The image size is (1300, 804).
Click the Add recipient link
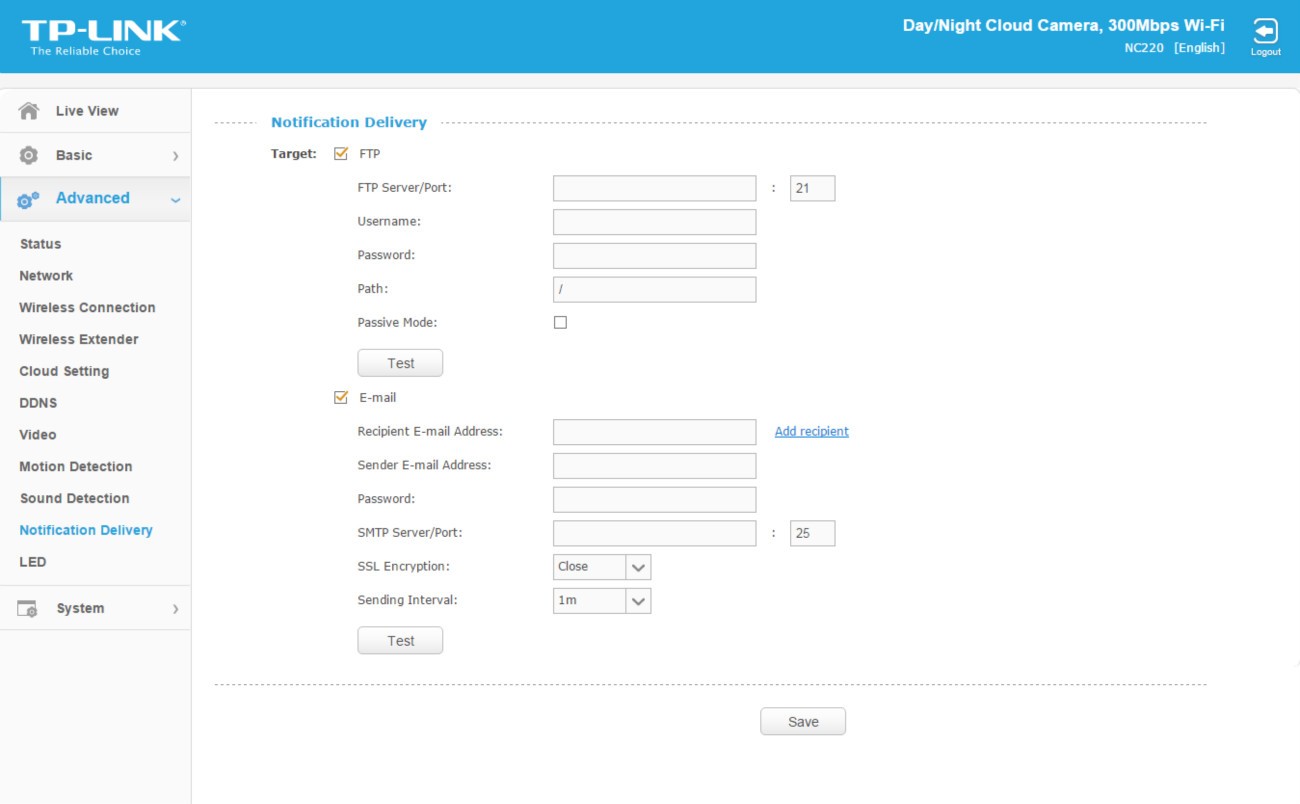click(811, 432)
